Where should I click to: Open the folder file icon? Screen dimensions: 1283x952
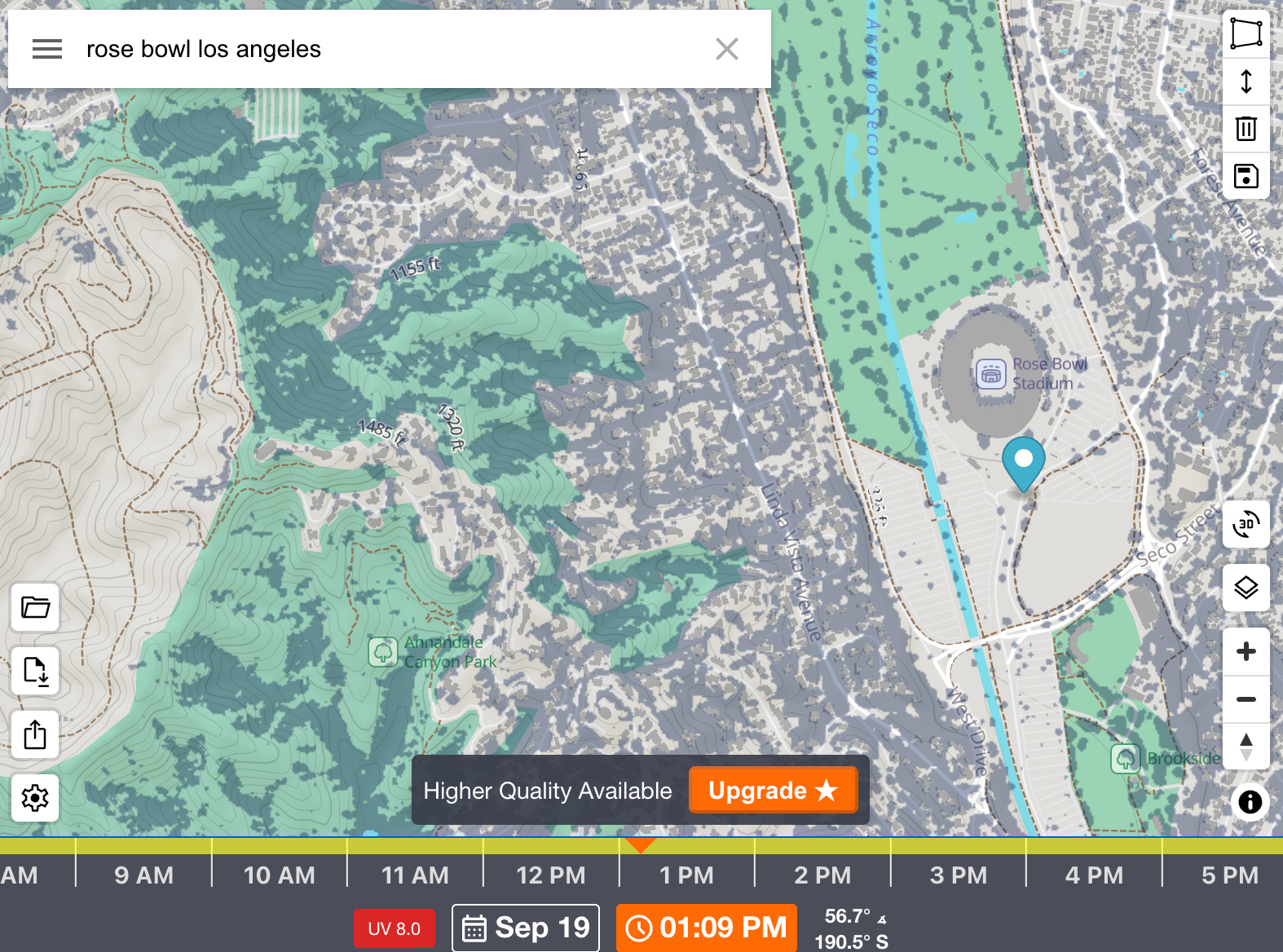point(35,607)
